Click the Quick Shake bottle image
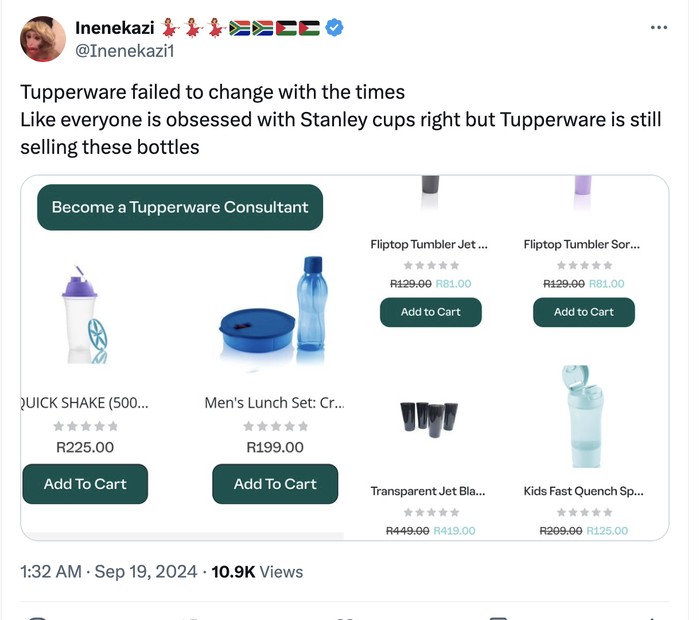Viewport: 700px width, 620px height. pos(83,315)
